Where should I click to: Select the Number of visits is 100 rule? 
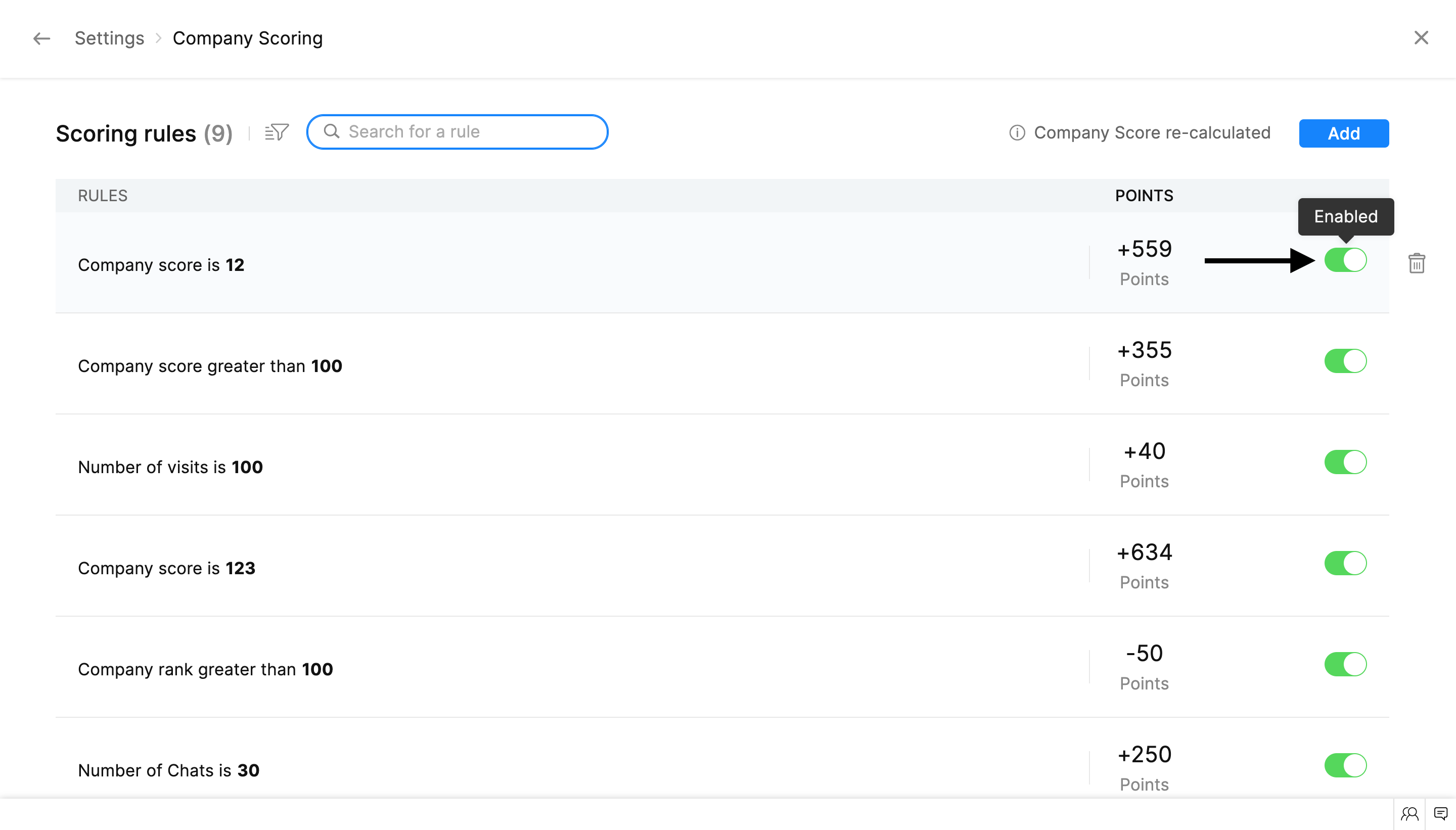click(170, 467)
